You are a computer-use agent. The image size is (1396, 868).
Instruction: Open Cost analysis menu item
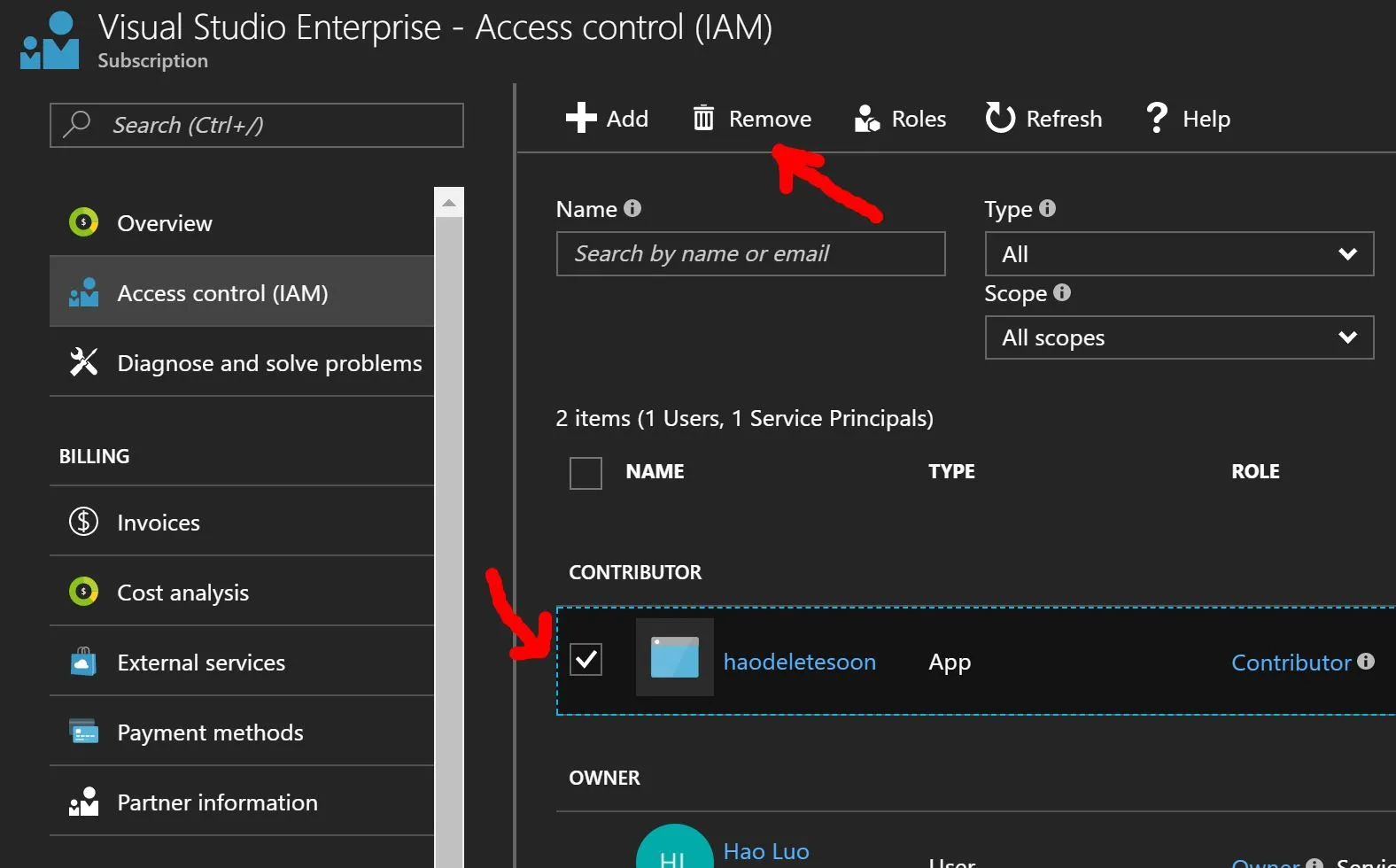(x=242, y=592)
